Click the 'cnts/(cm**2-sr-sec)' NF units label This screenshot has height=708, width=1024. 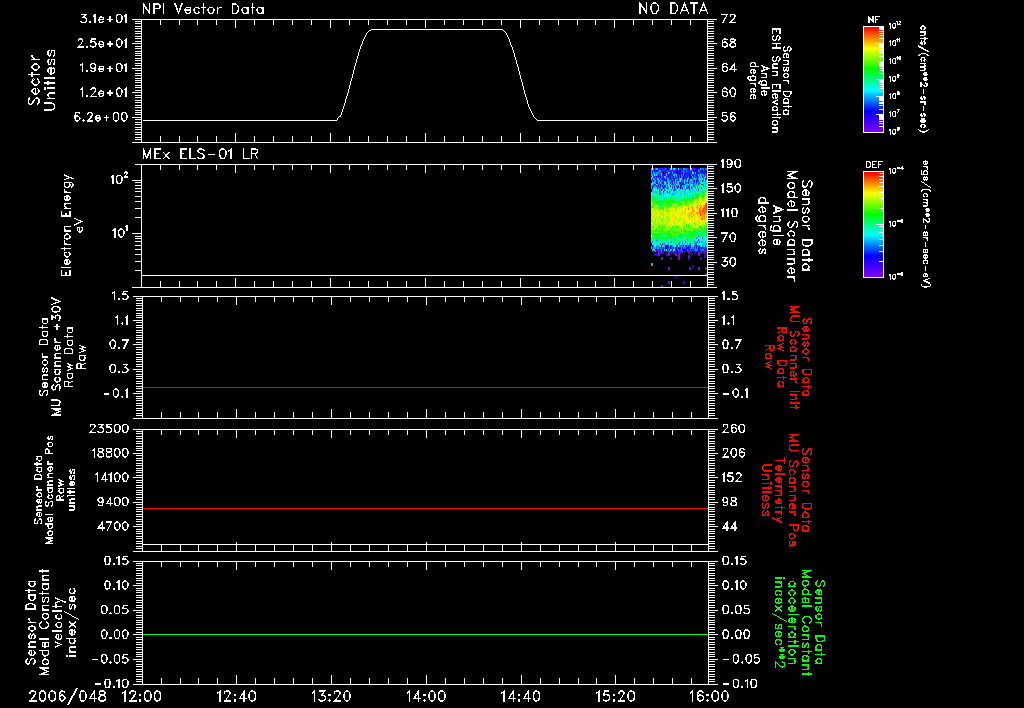tap(923, 79)
